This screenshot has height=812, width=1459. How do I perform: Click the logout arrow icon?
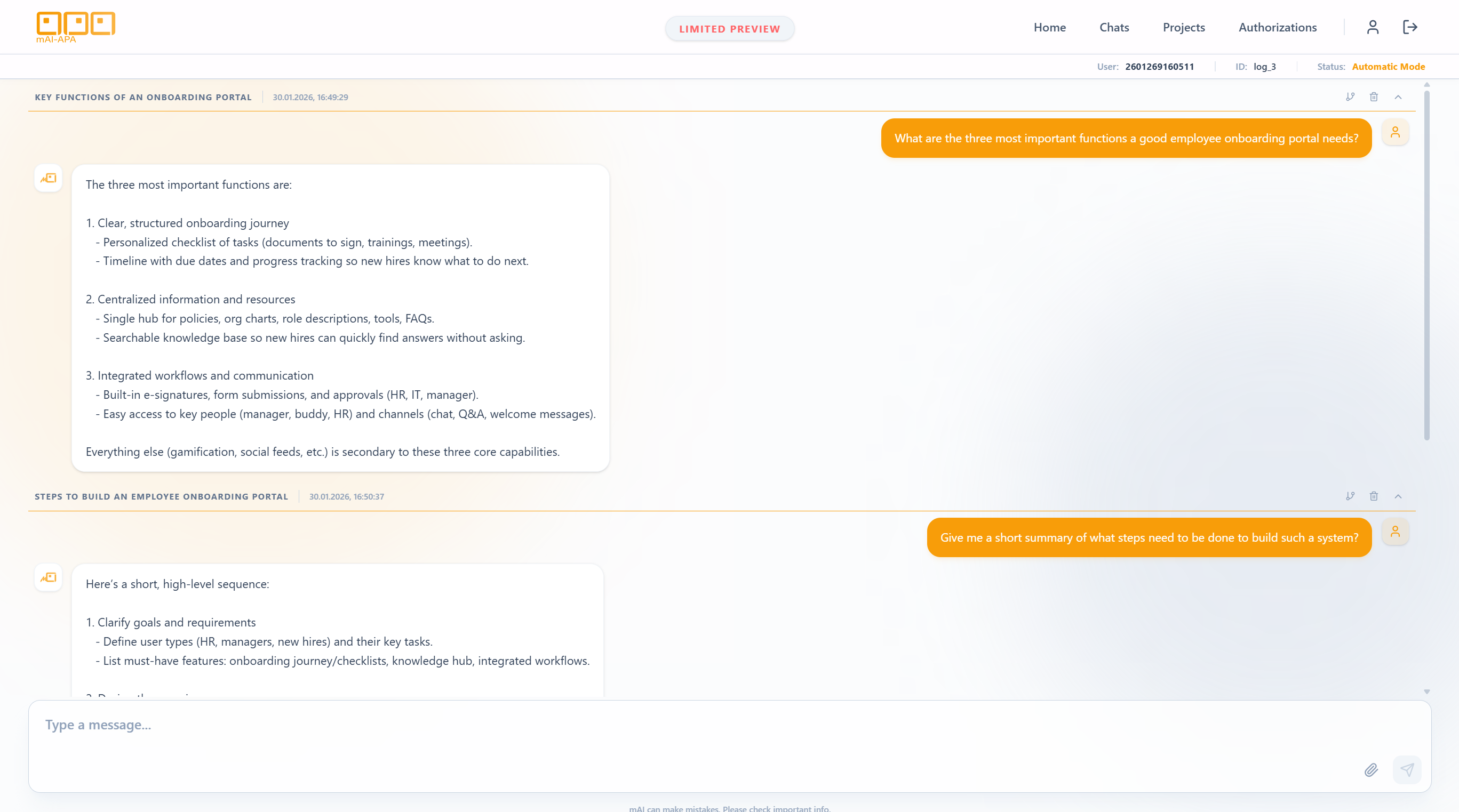click(x=1410, y=27)
